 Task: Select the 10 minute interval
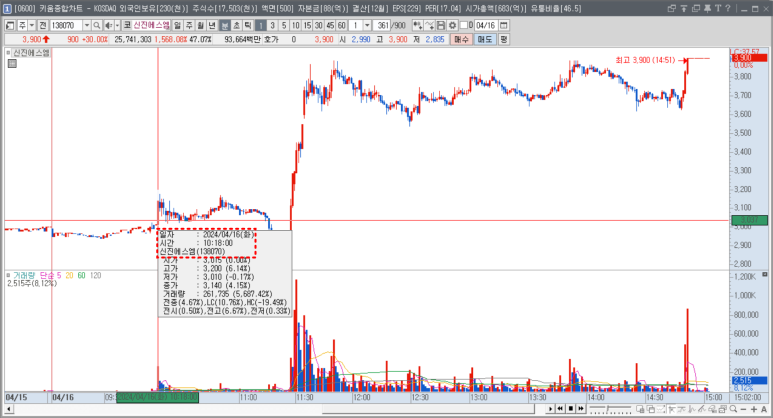[x=295, y=26]
